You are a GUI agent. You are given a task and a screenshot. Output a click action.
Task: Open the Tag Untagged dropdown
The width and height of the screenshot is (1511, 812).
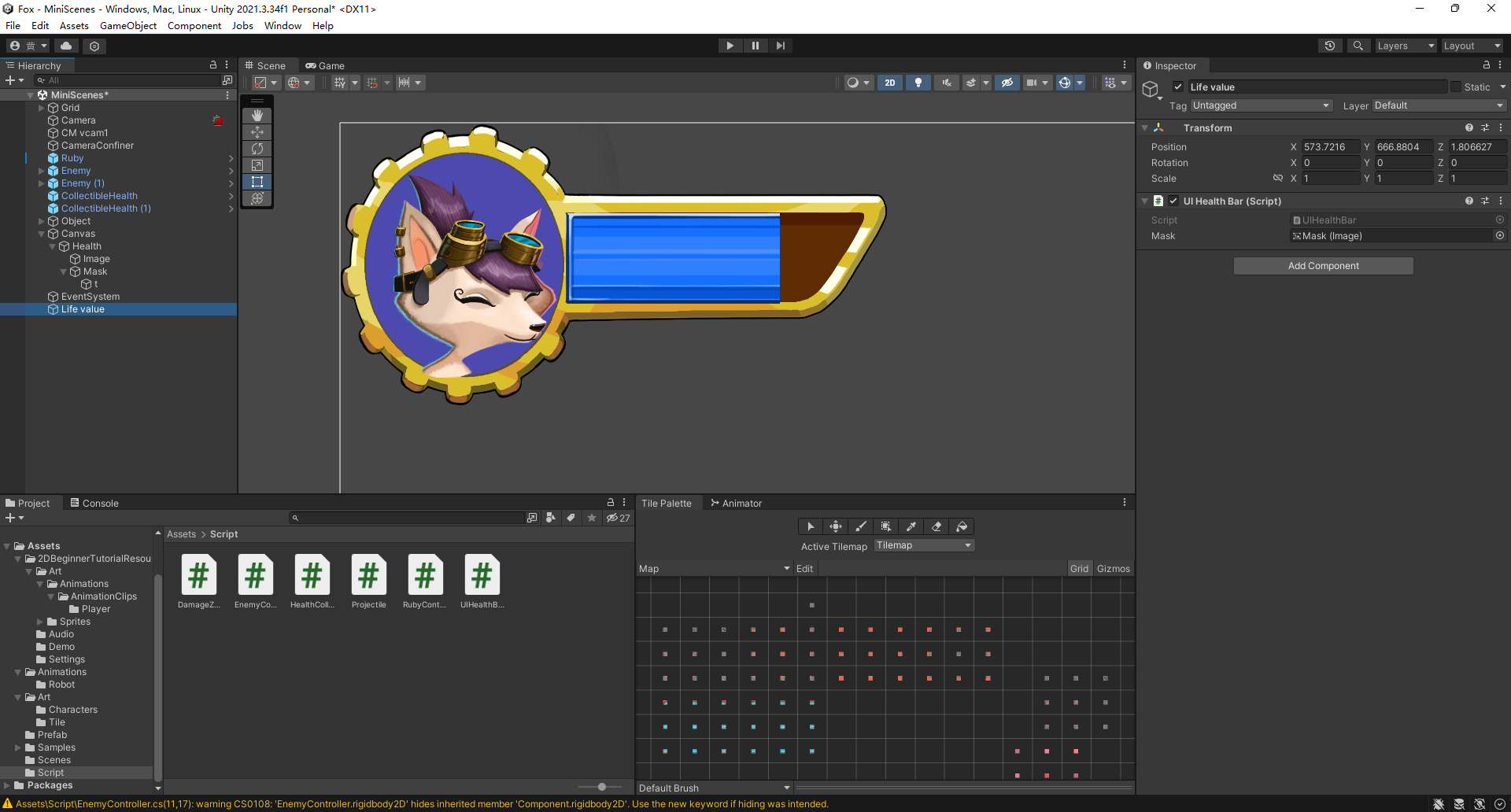pyautogui.click(x=1262, y=105)
